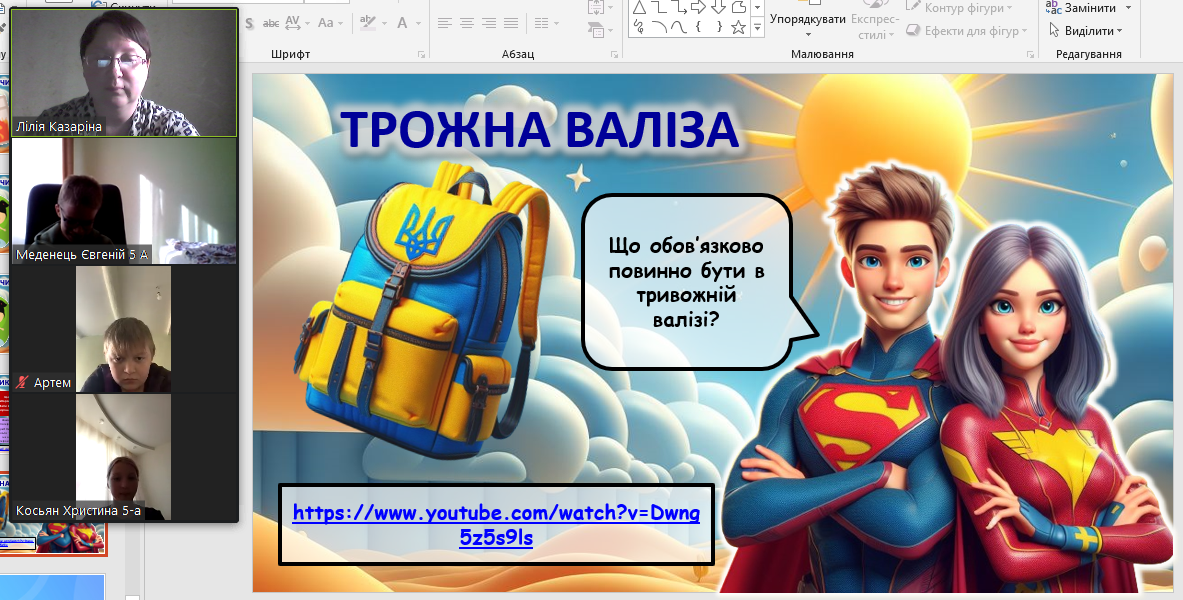Open Ефекти для фігур menu
1183x600 pixels.
click(968, 31)
